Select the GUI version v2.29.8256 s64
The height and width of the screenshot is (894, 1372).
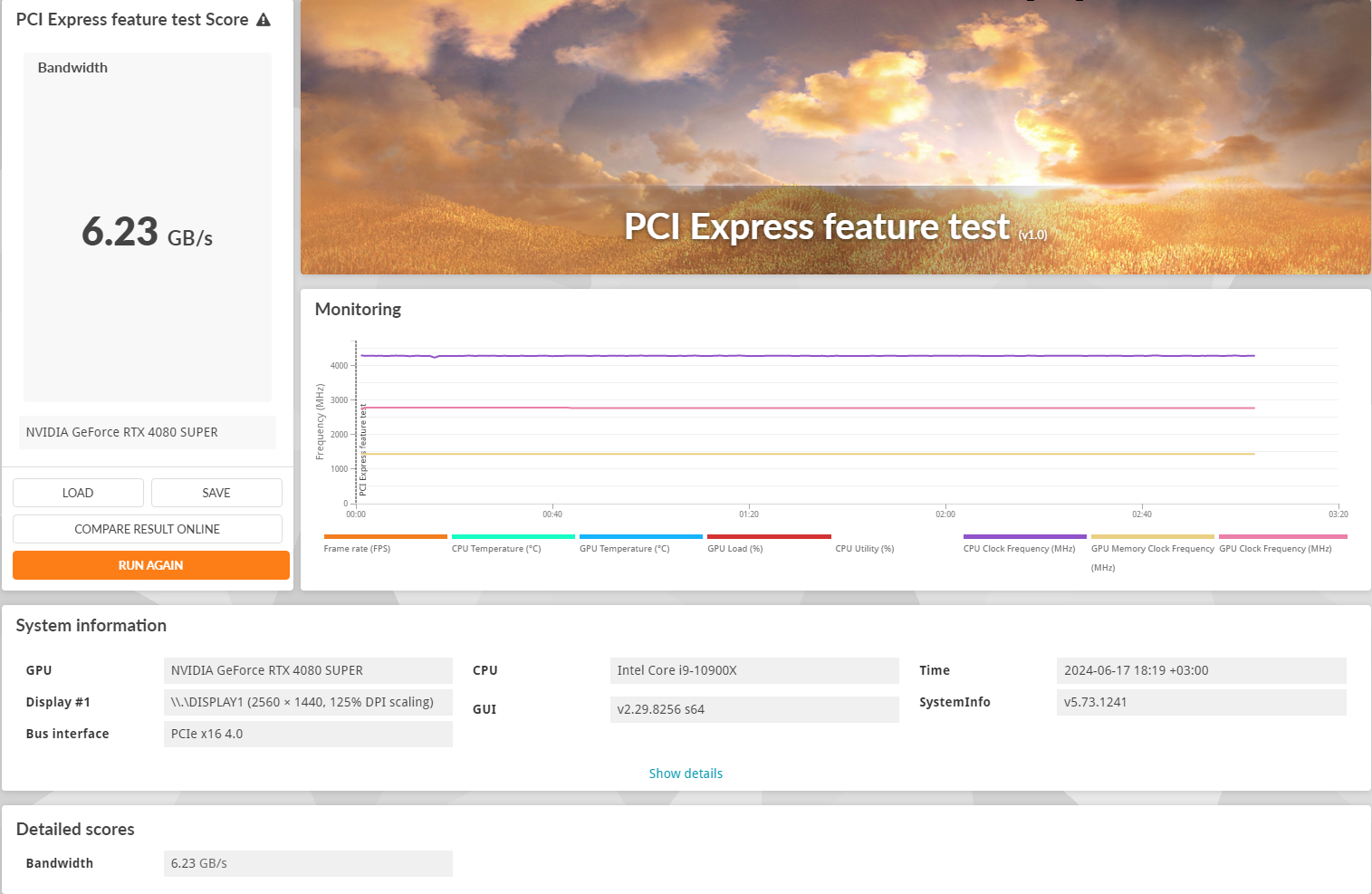coord(754,709)
